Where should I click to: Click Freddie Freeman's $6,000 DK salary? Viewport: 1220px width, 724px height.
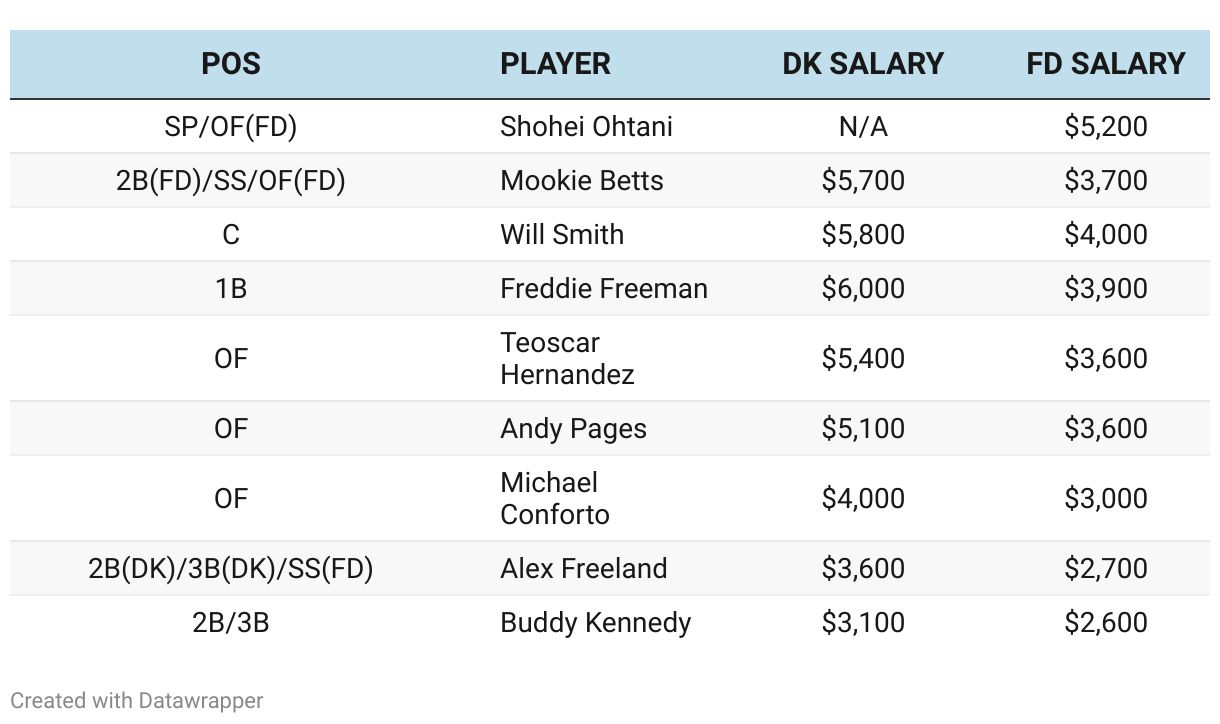coord(863,289)
